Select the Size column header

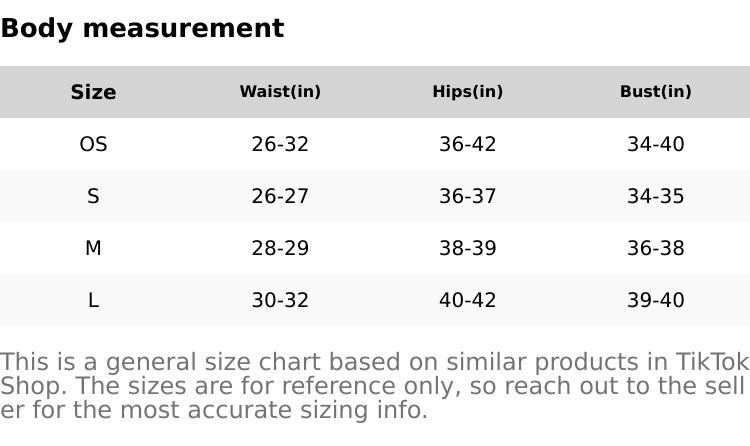93,92
